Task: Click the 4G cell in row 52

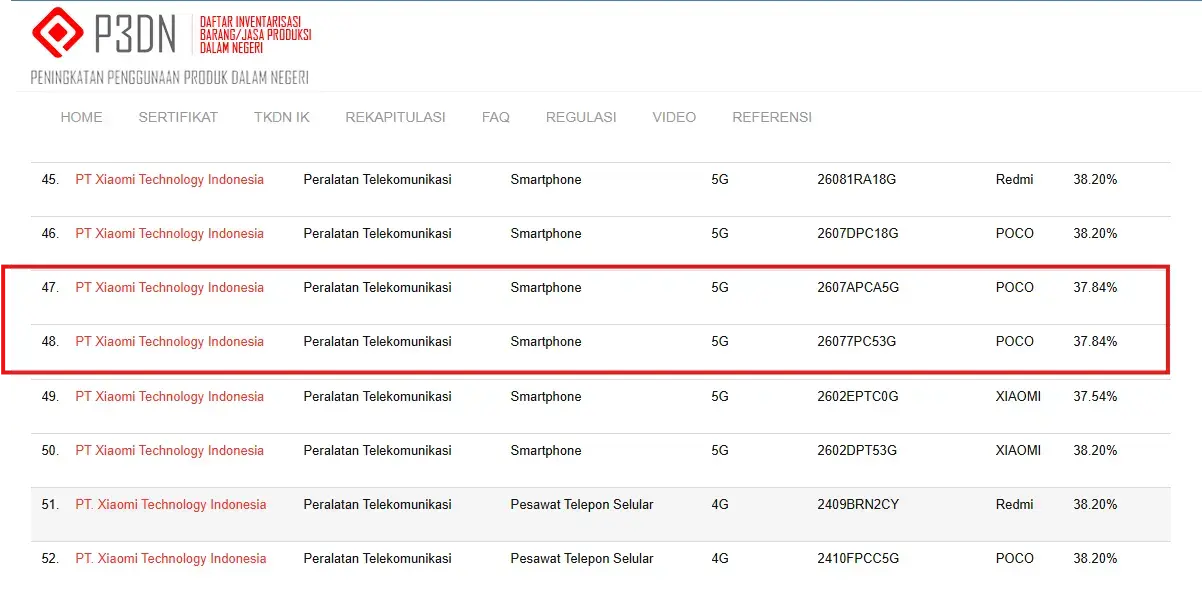Action: click(720, 559)
